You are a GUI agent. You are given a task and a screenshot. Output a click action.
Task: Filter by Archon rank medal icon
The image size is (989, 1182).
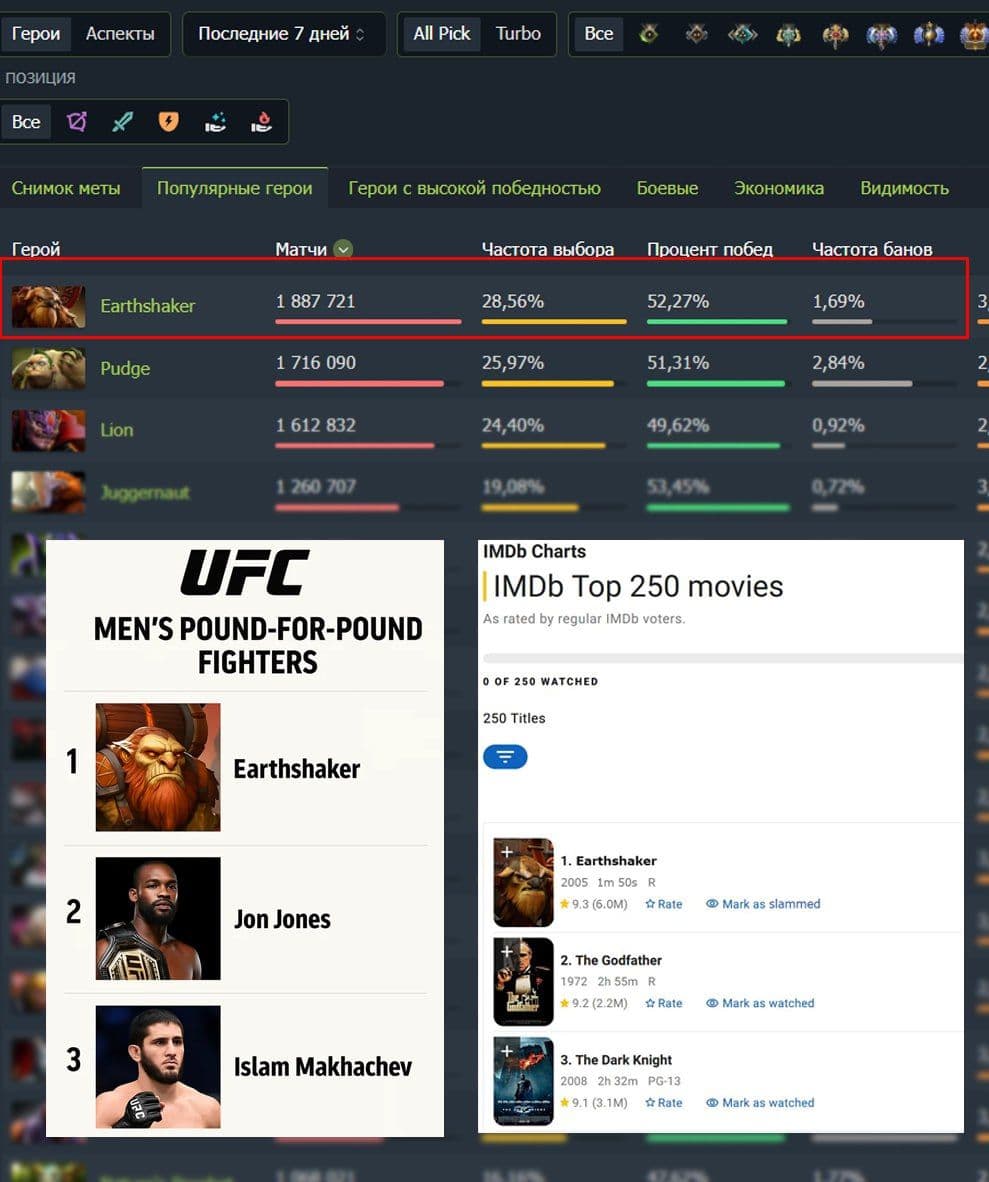788,35
